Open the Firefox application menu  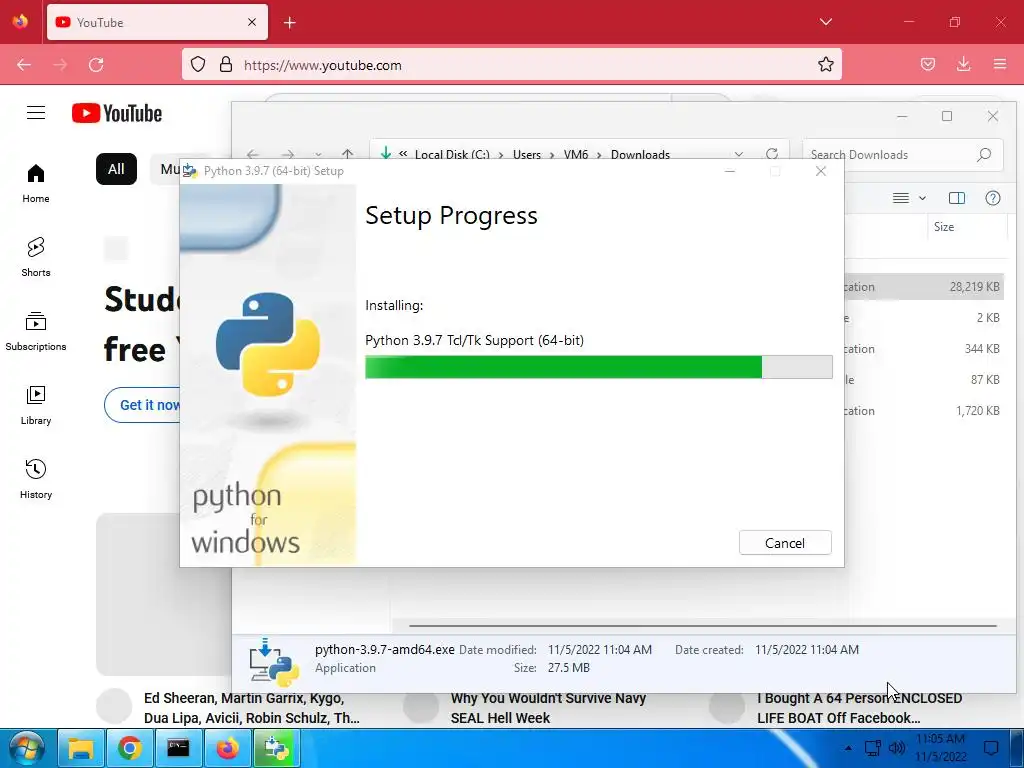pyautogui.click(x=1000, y=64)
